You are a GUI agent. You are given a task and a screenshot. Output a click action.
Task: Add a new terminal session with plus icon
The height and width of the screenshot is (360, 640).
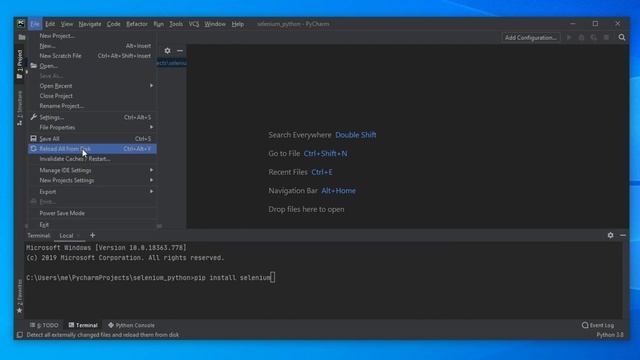pyautogui.click(x=93, y=235)
